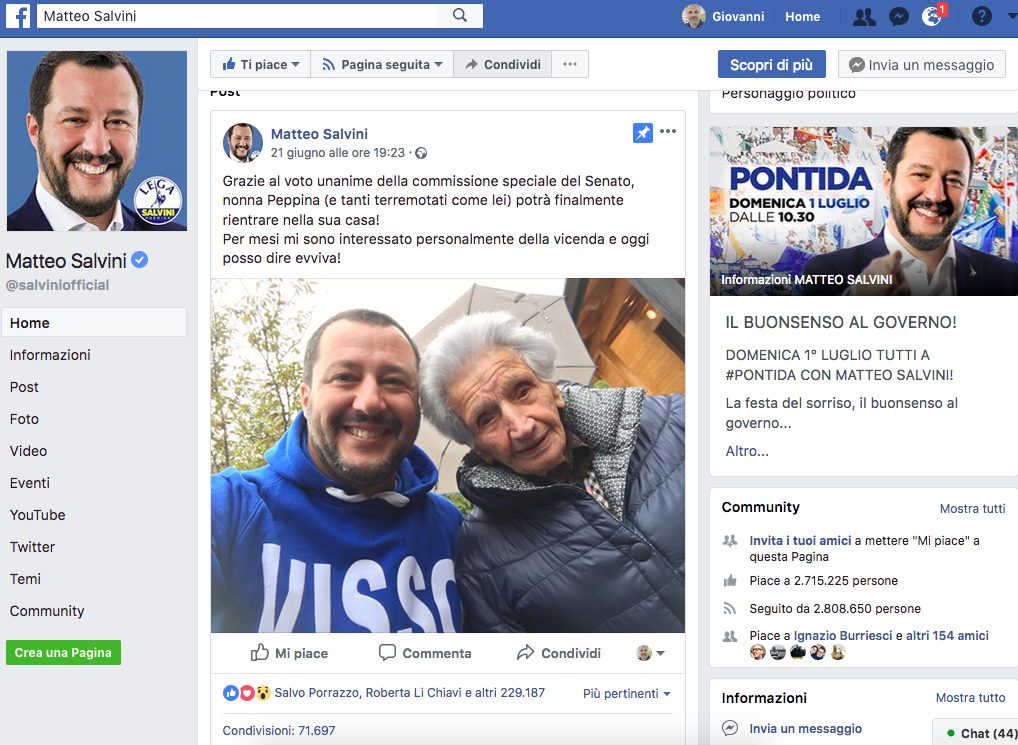
Task: Click the Facebook logo icon
Action: tap(18, 16)
